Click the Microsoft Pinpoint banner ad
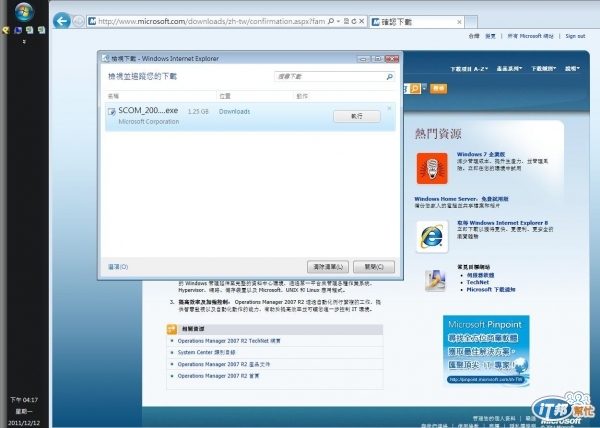 486,350
